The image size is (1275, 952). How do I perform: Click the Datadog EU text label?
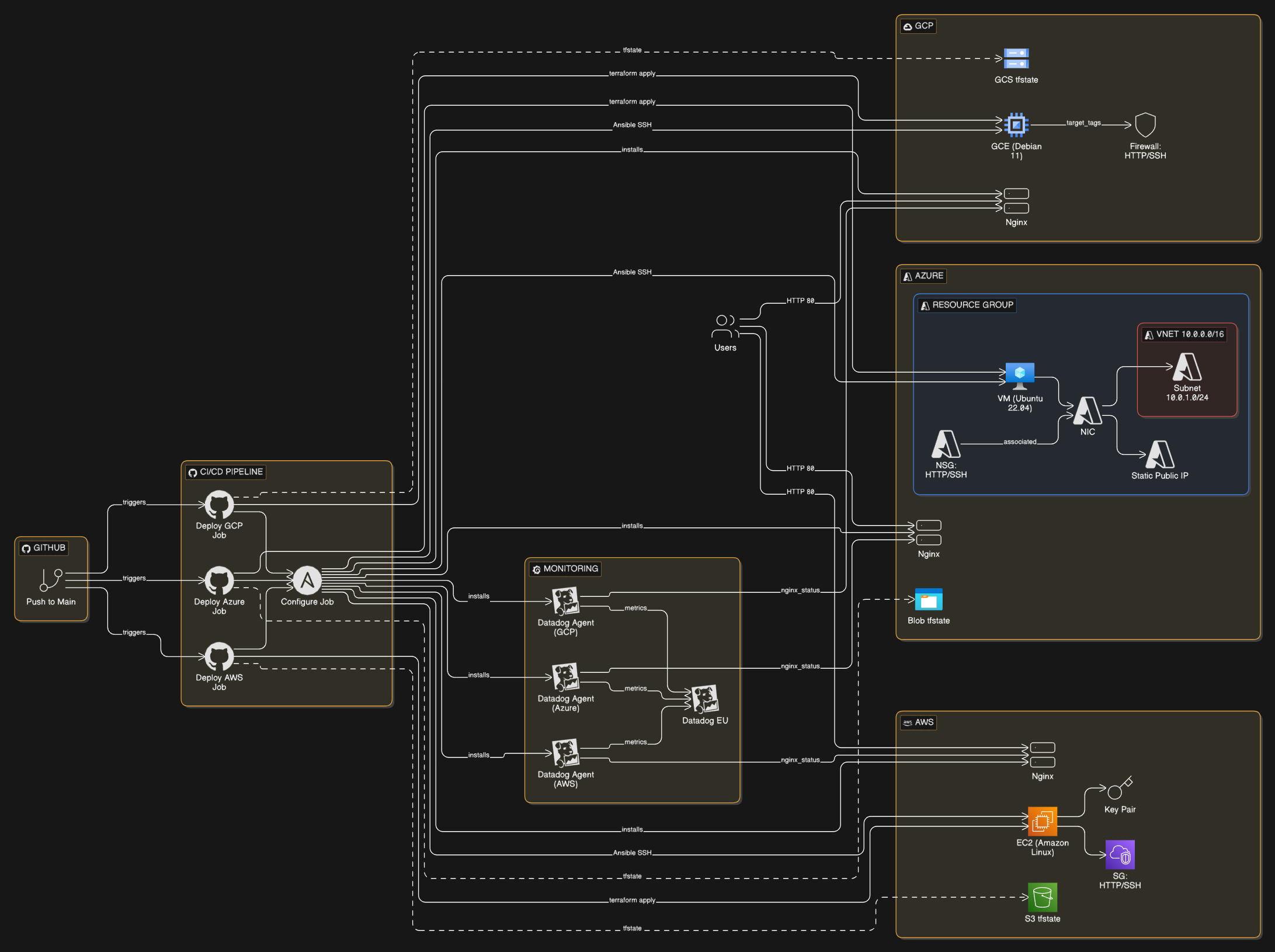point(705,721)
